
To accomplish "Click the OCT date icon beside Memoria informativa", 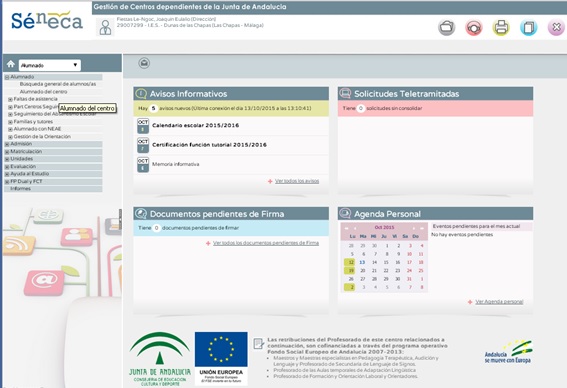I will 143,165.
